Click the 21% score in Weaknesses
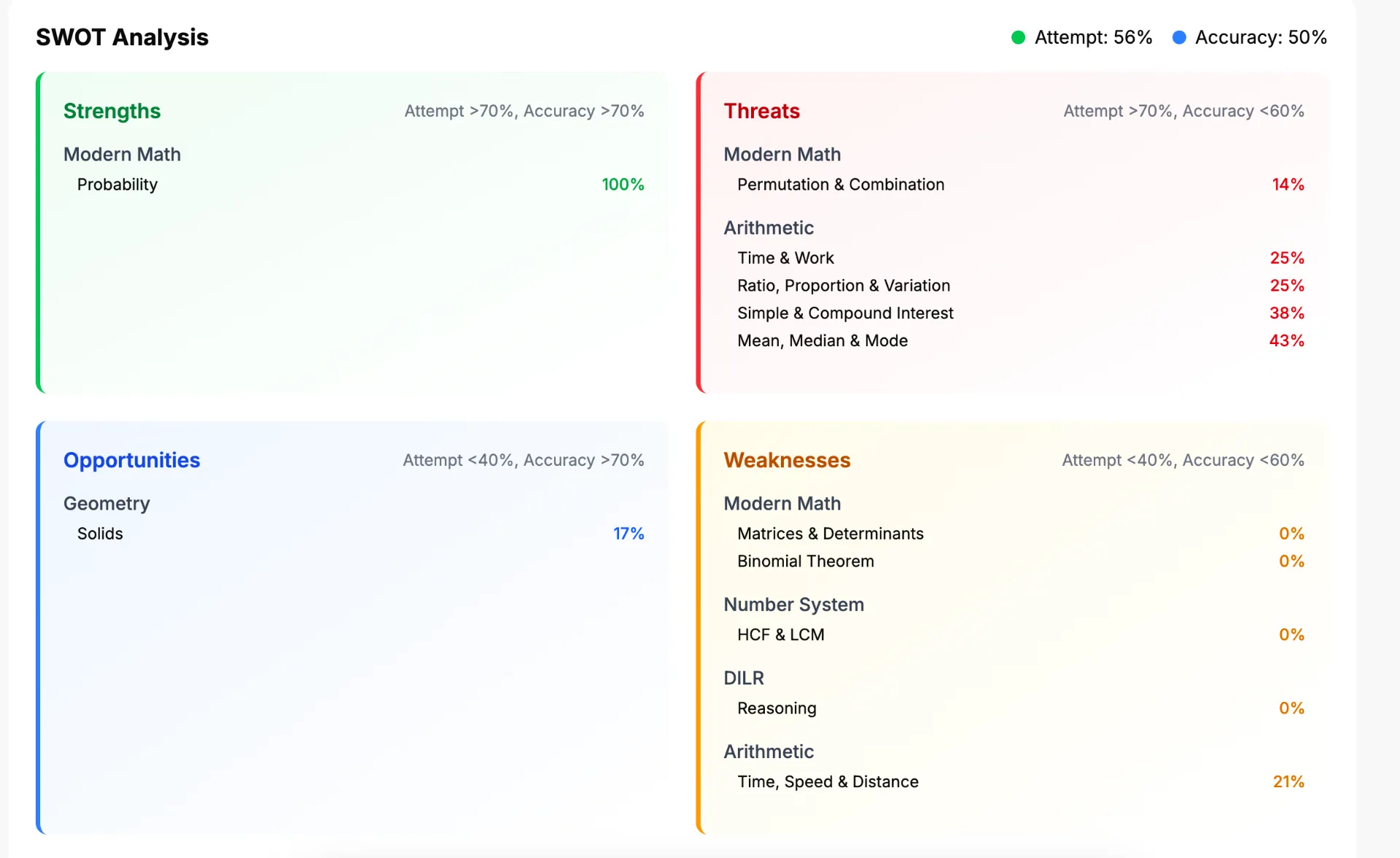The height and width of the screenshot is (858, 1400). click(1288, 782)
